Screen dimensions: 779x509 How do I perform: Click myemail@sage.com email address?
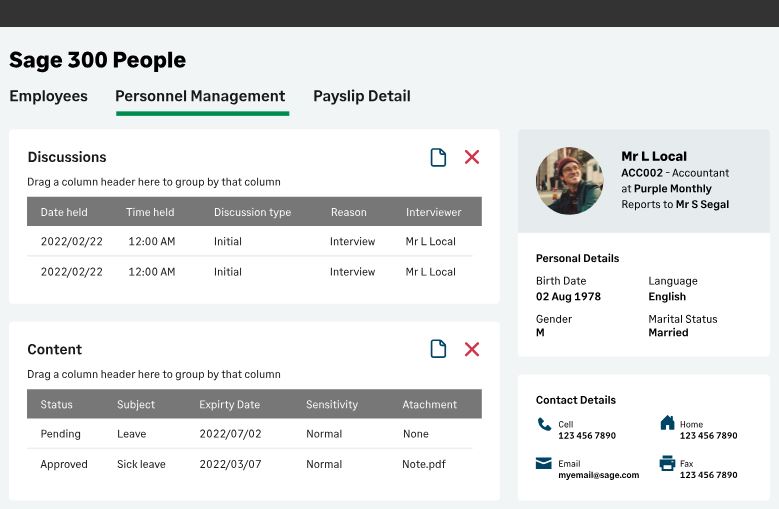(599, 475)
